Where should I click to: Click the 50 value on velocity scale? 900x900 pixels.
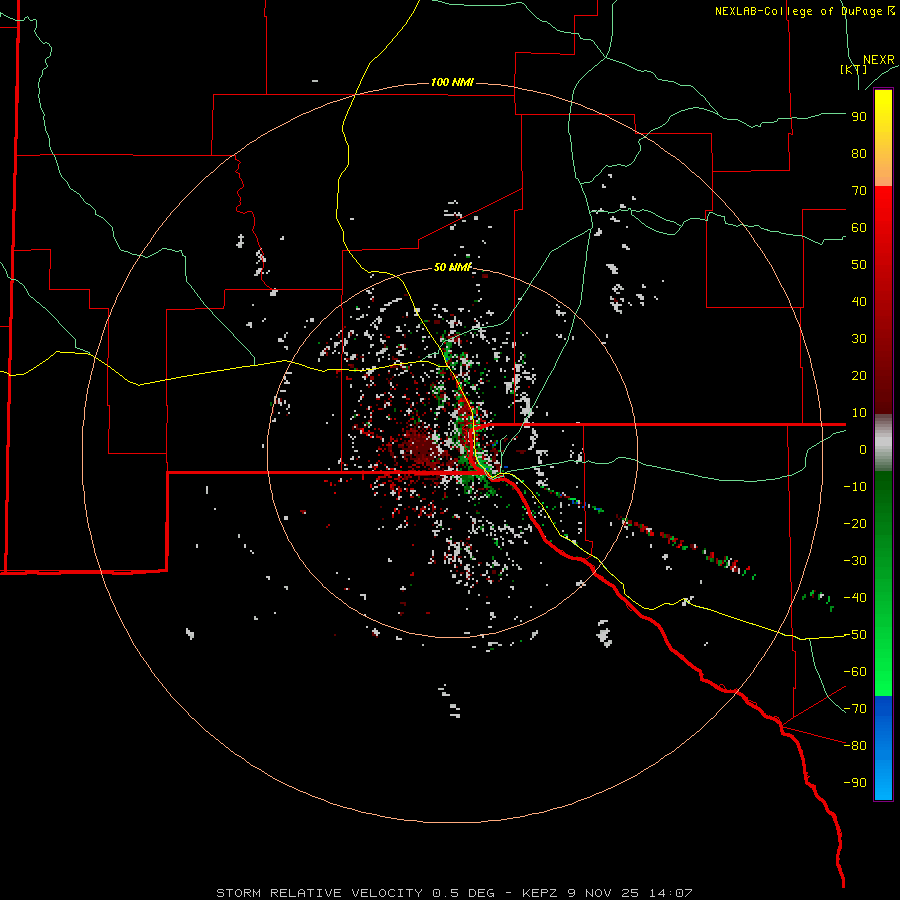(859, 265)
